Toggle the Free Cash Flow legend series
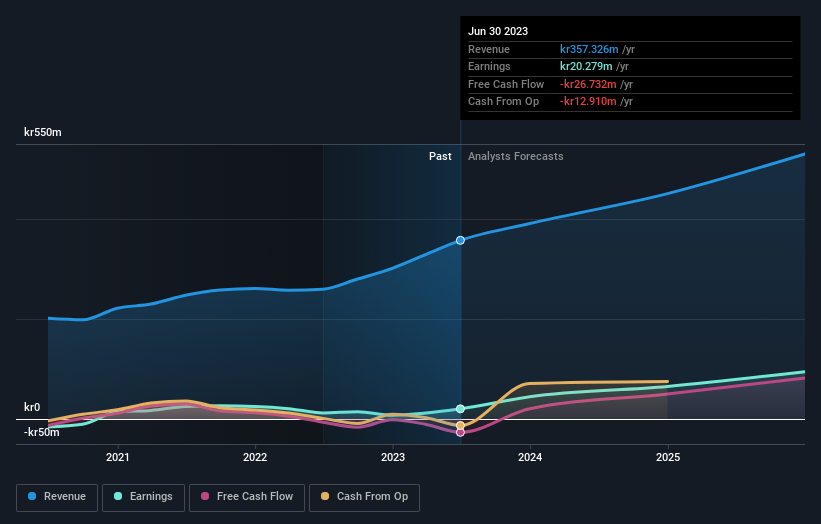The height and width of the screenshot is (524, 821). (x=247, y=497)
